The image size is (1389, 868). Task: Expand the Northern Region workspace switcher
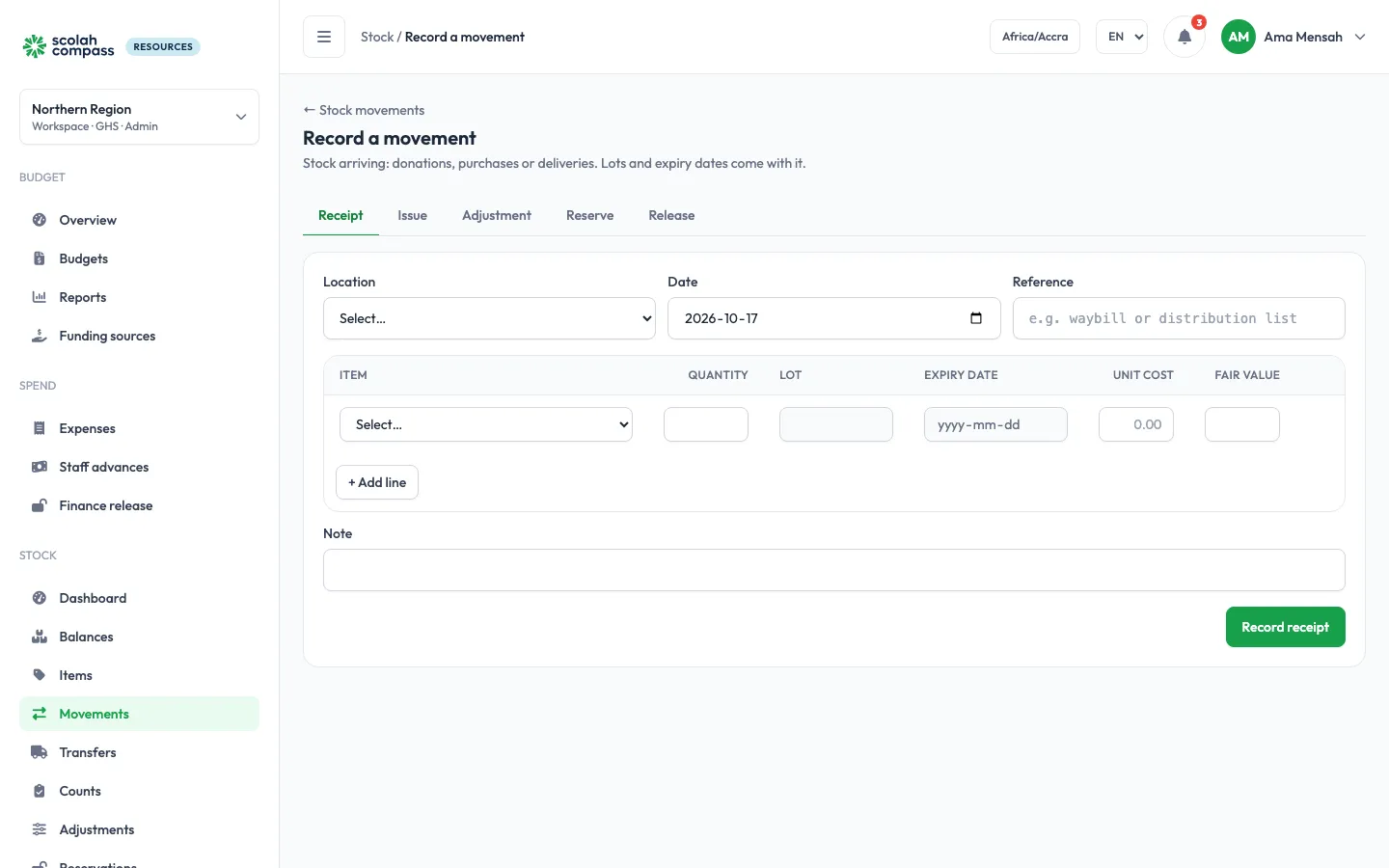[139, 117]
